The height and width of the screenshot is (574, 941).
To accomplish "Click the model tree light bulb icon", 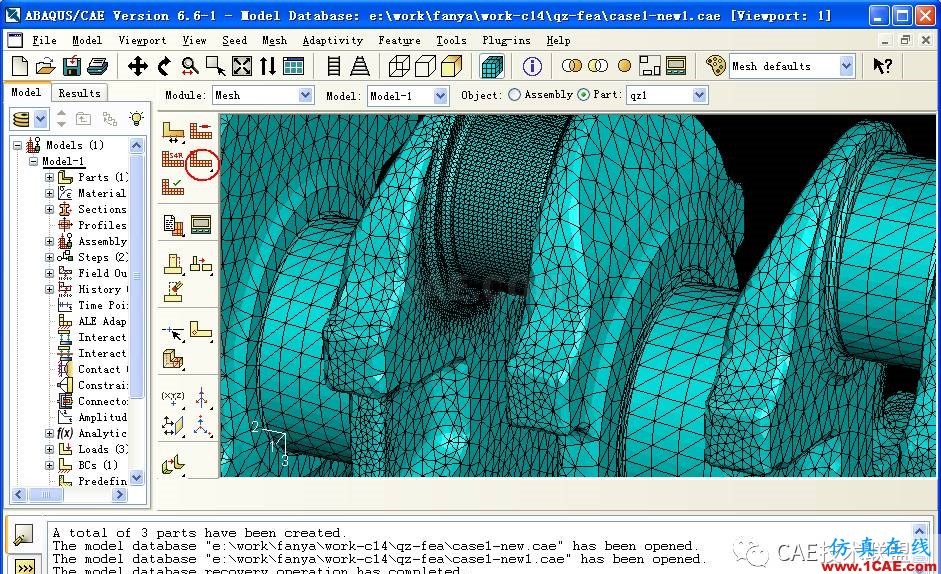I will pos(137,118).
